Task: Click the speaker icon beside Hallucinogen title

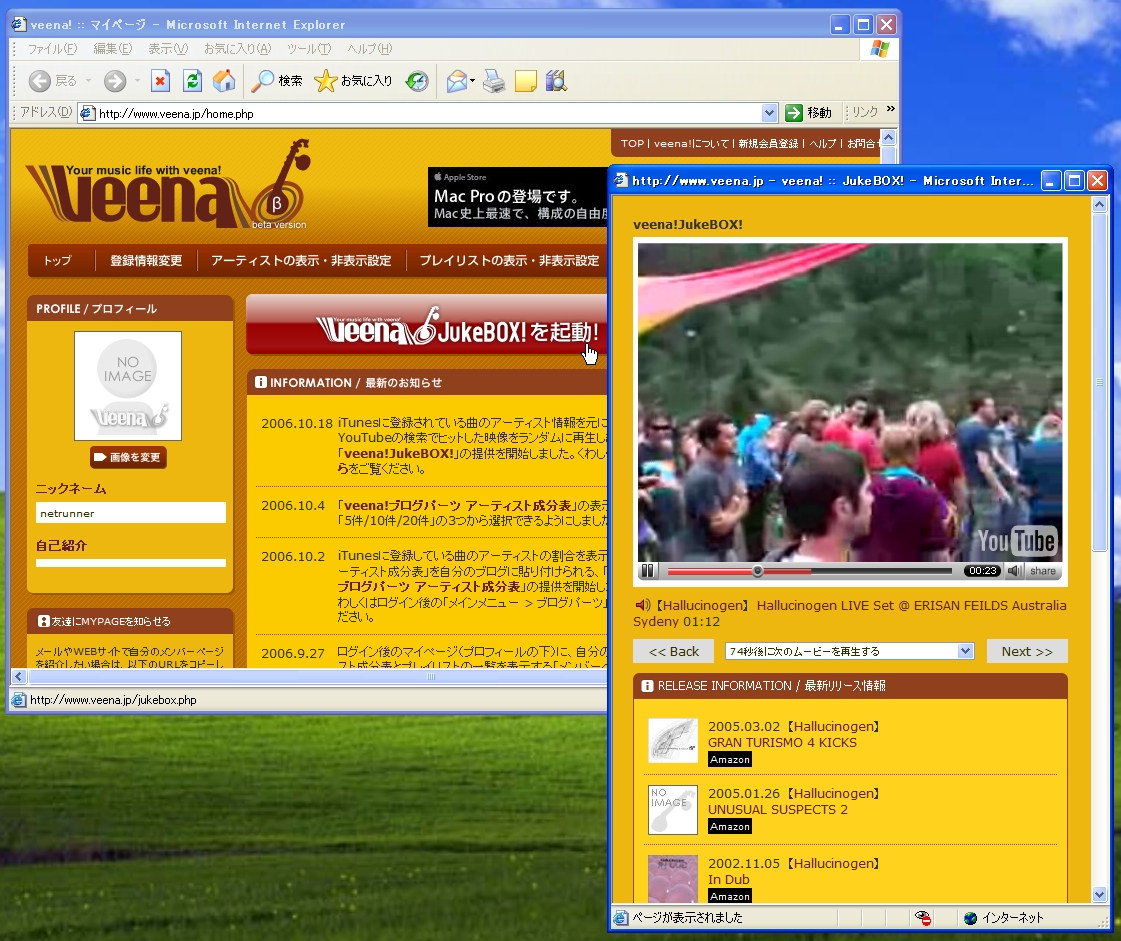Action: coord(642,605)
